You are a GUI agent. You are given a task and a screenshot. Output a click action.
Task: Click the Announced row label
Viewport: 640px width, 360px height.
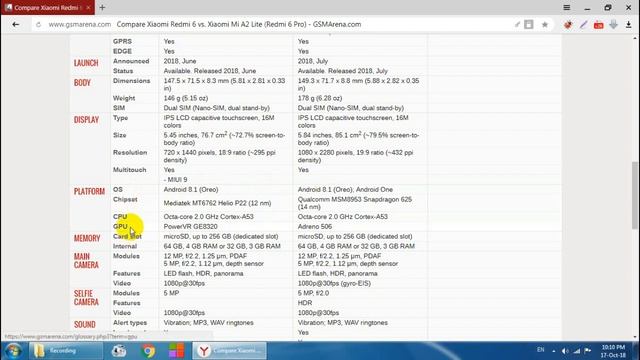click(131, 61)
